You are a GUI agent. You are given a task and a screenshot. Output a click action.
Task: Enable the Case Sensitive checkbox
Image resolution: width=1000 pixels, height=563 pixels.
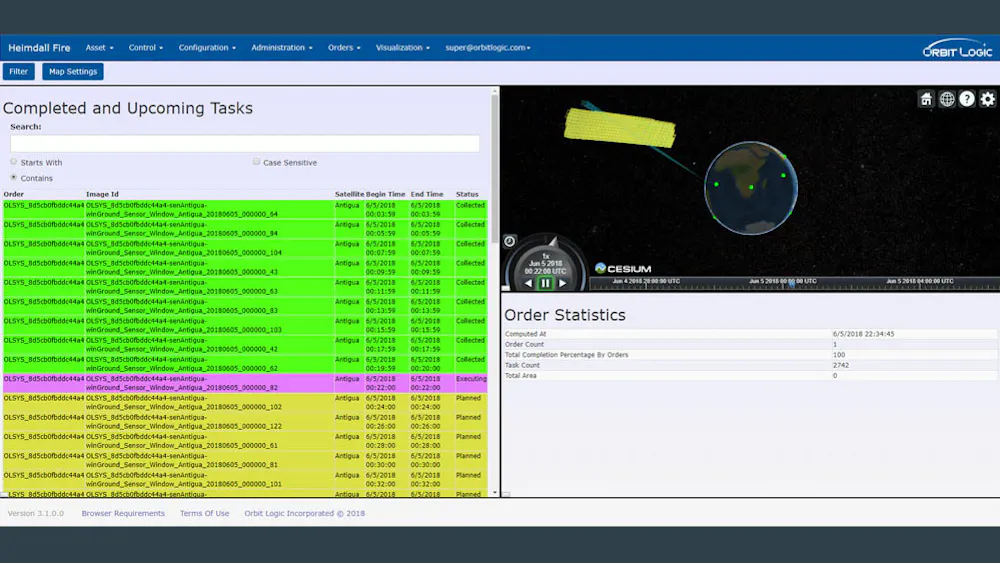pos(256,162)
